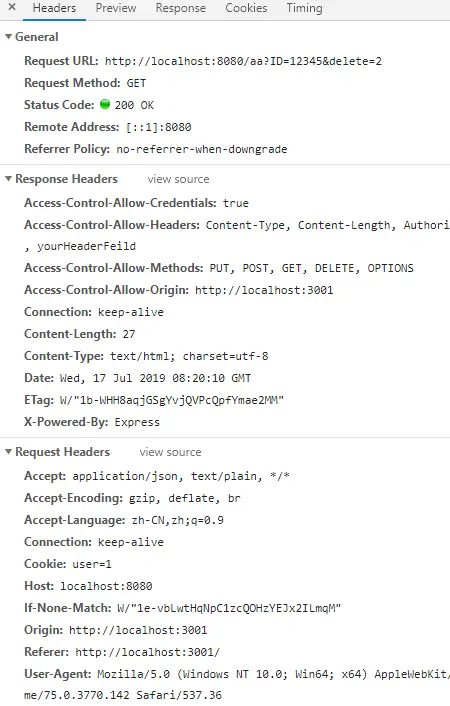Switch to the Preview tab

click(x=116, y=8)
